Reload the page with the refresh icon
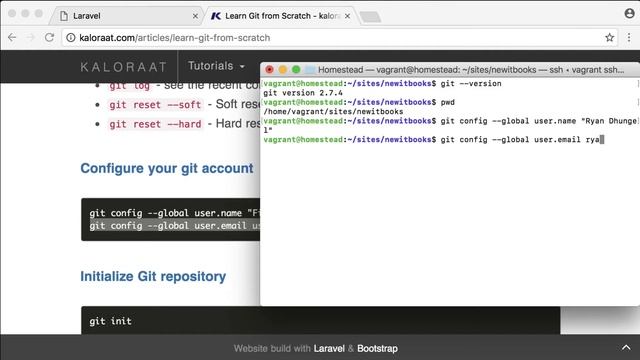640x360 pixels. click(x=49, y=38)
